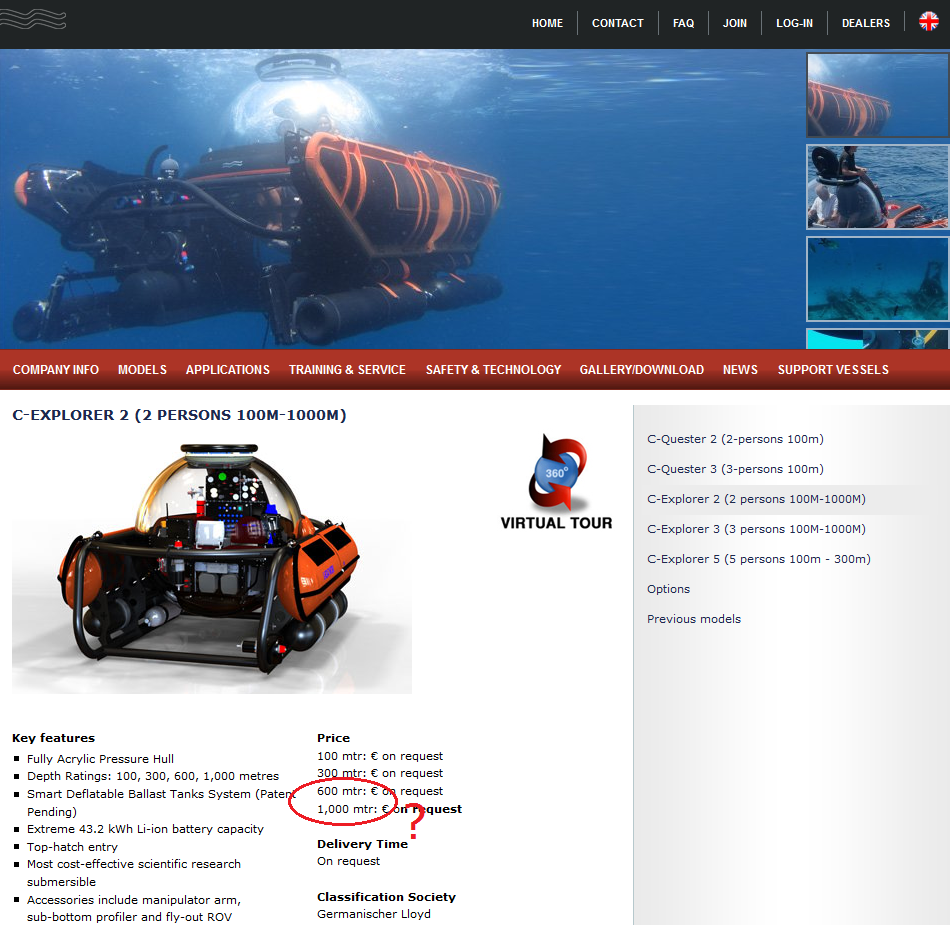Open the SUPPORT VESSELS menu
Screen dimensions: 950x925
click(x=833, y=370)
